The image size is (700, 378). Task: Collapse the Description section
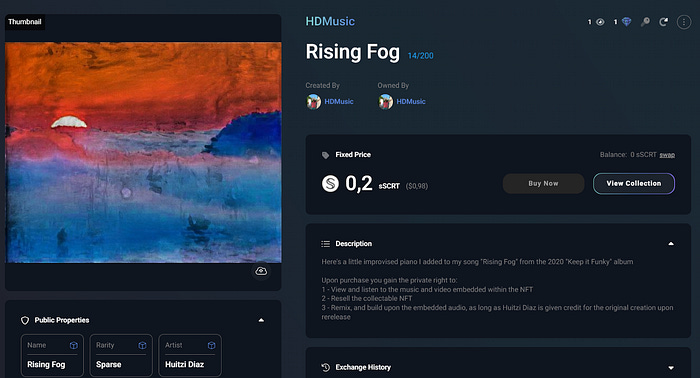point(671,244)
